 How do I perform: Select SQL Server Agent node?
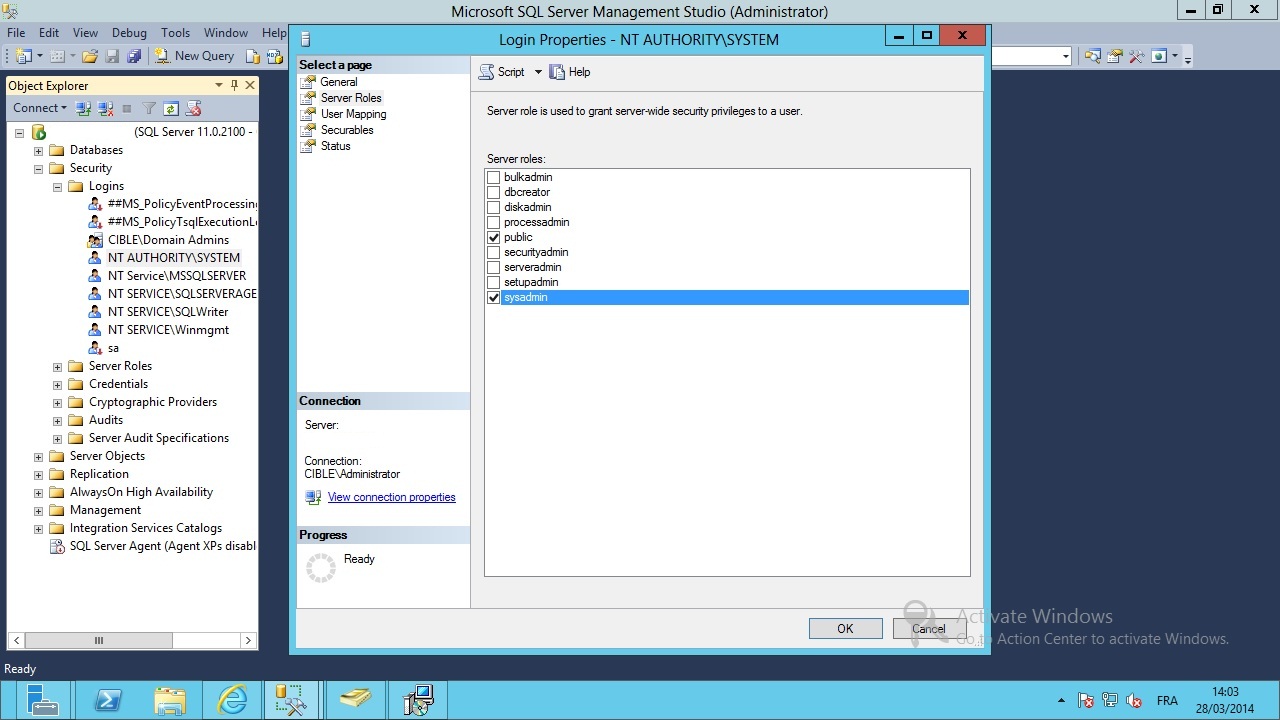(x=162, y=546)
